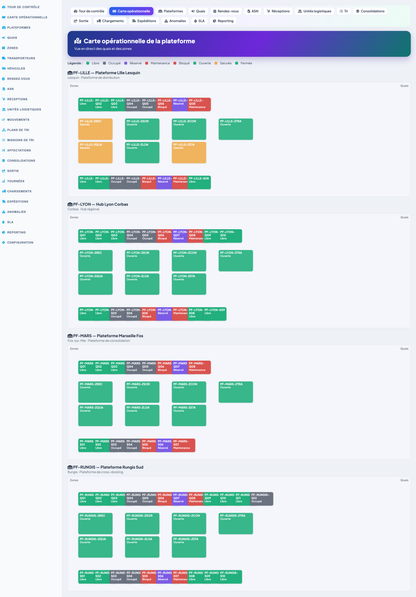Select the orange PF-LILLE-ZREC saturated zone tile
This screenshot has width=416, height=597.
[96, 129]
